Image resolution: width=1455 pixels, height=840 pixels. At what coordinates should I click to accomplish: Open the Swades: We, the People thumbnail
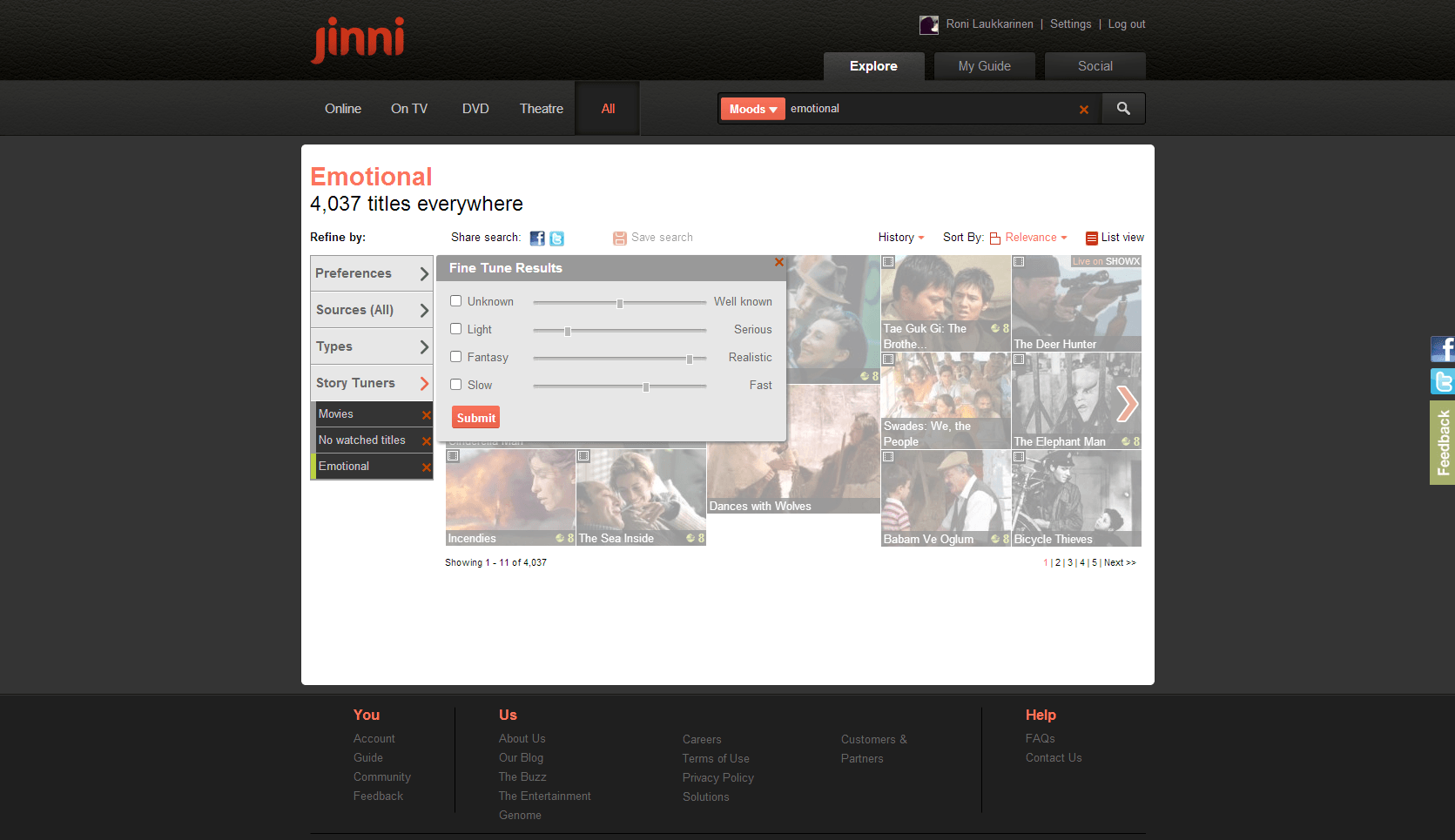[946, 400]
